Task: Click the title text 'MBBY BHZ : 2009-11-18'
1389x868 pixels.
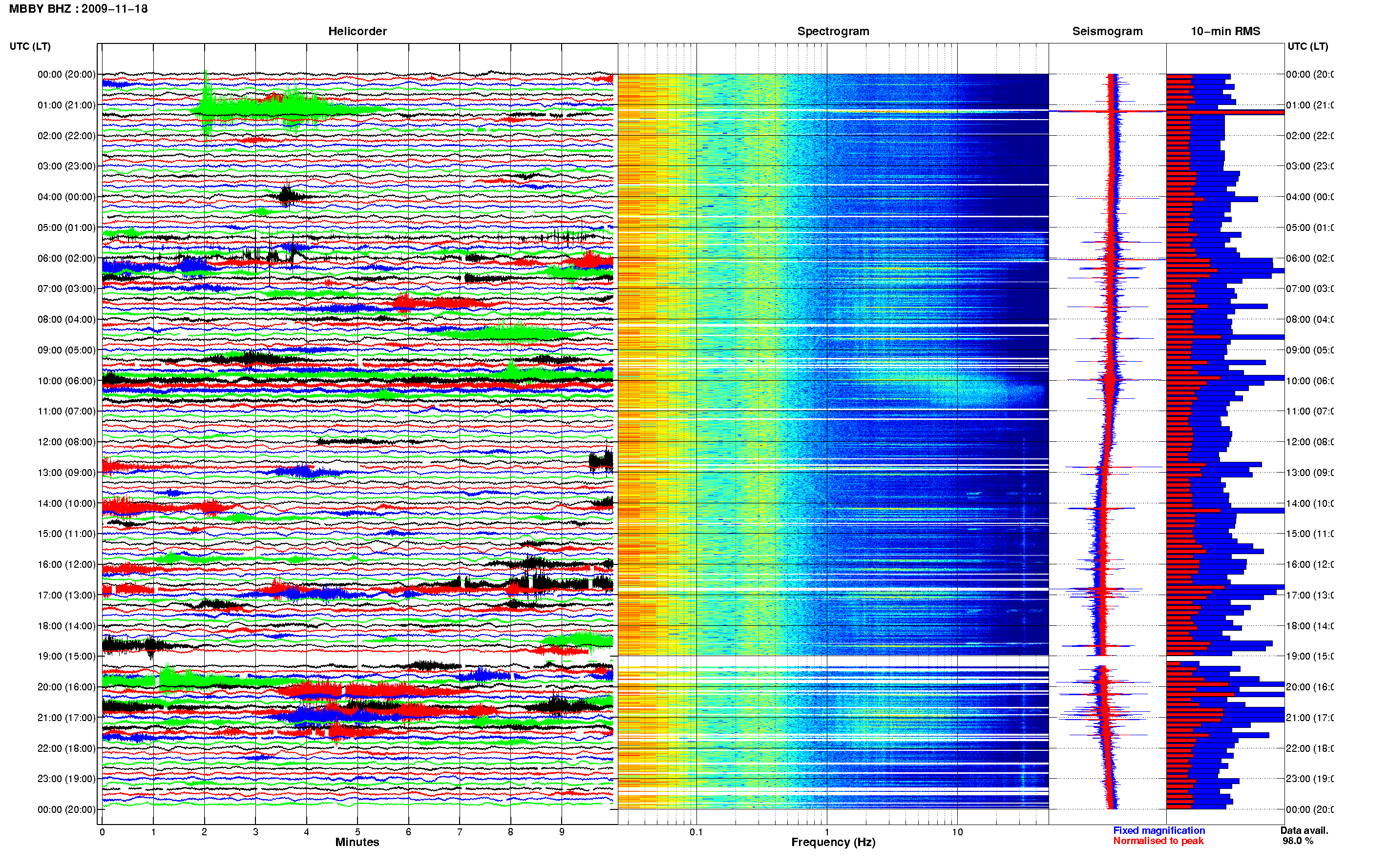Action: pos(78,9)
